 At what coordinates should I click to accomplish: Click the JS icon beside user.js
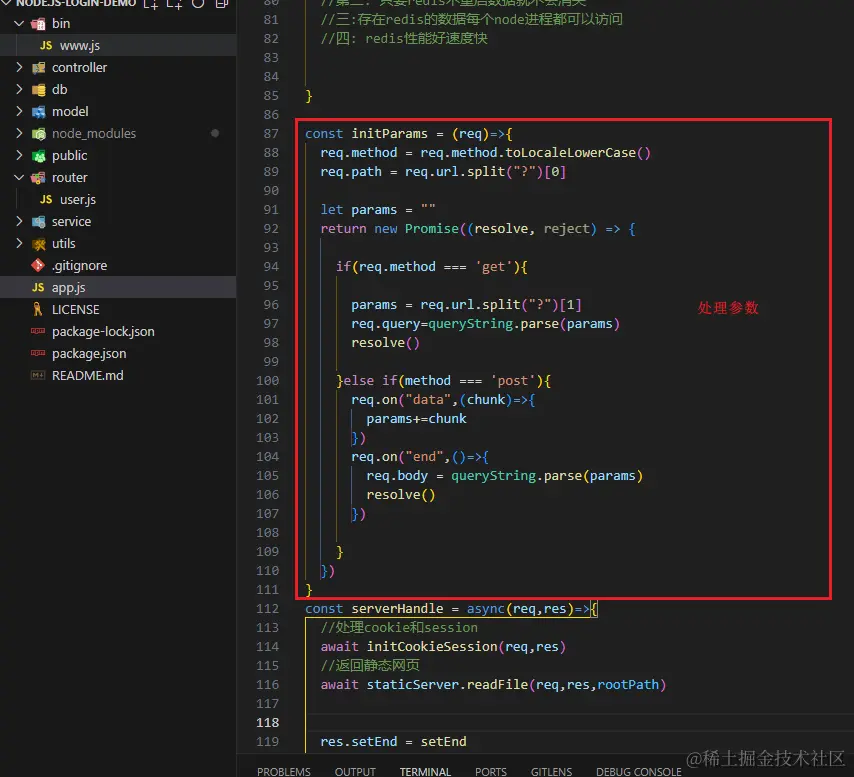click(x=46, y=200)
